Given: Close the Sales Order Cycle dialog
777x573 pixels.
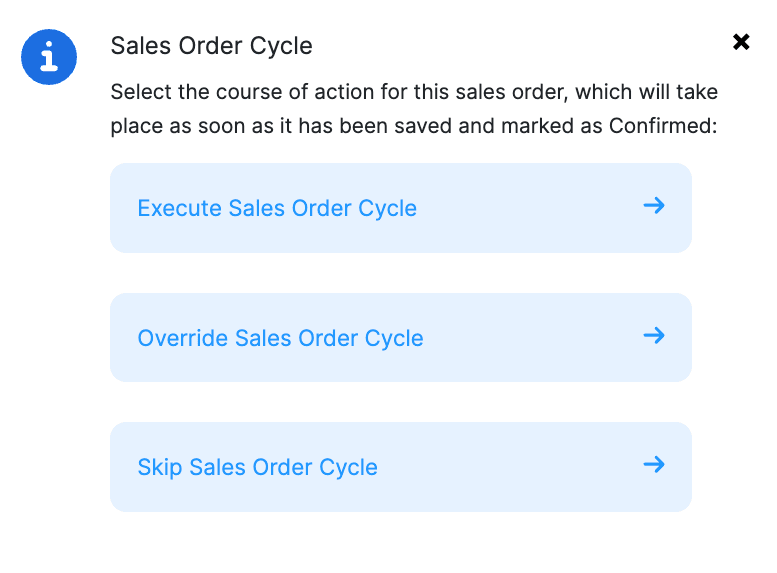Looking at the screenshot, I should tap(741, 42).
